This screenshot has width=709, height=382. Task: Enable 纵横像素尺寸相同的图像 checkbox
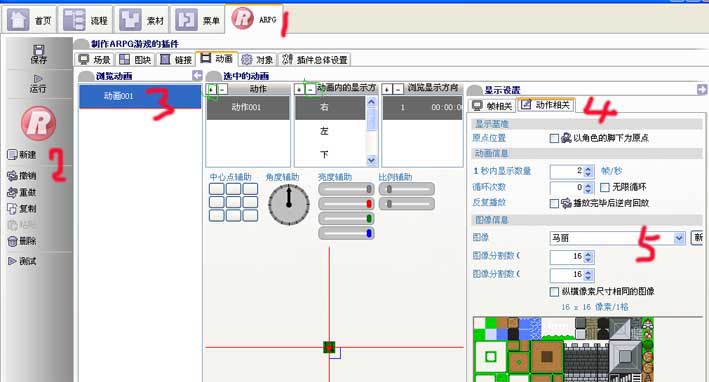click(554, 292)
